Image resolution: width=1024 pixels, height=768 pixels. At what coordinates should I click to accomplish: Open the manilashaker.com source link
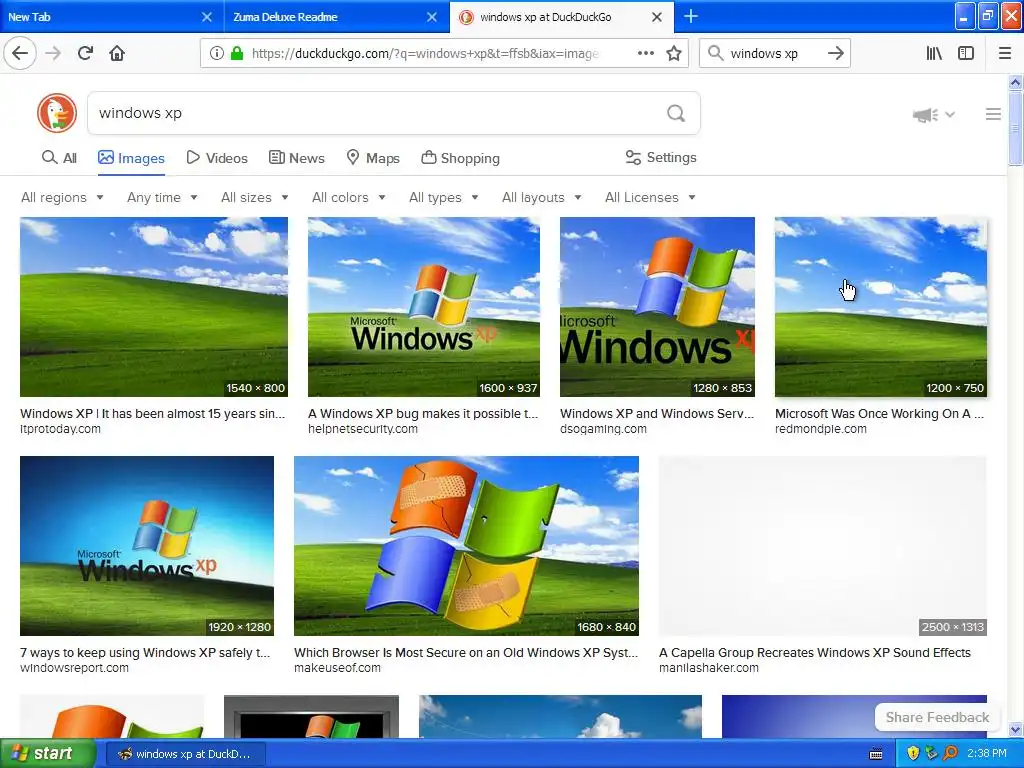pyautogui.click(x=709, y=668)
